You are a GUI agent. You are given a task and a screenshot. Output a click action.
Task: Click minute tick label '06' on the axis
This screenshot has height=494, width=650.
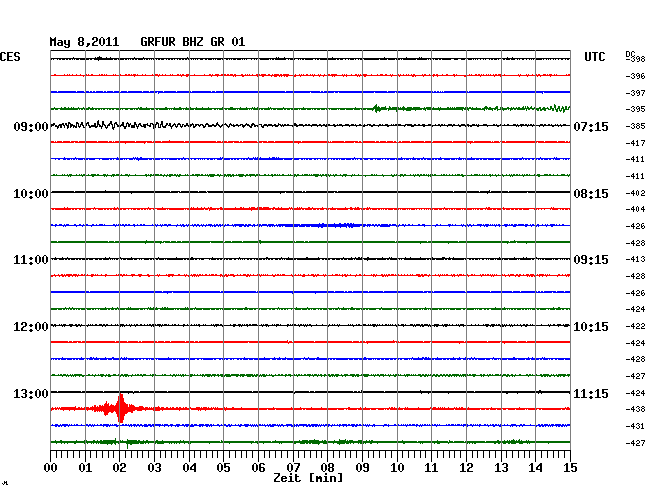(x=258, y=468)
